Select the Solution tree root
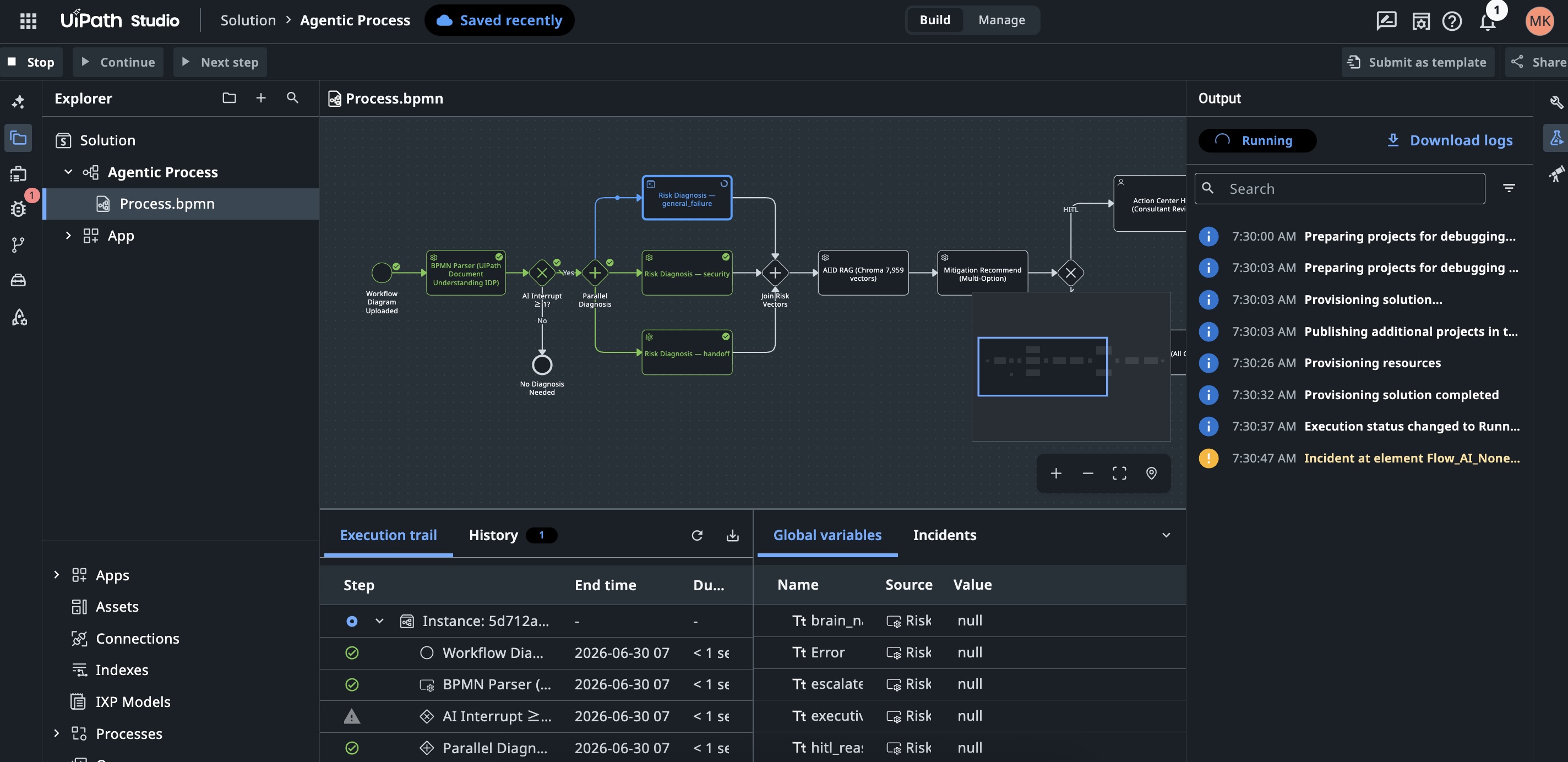 coord(107,140)
